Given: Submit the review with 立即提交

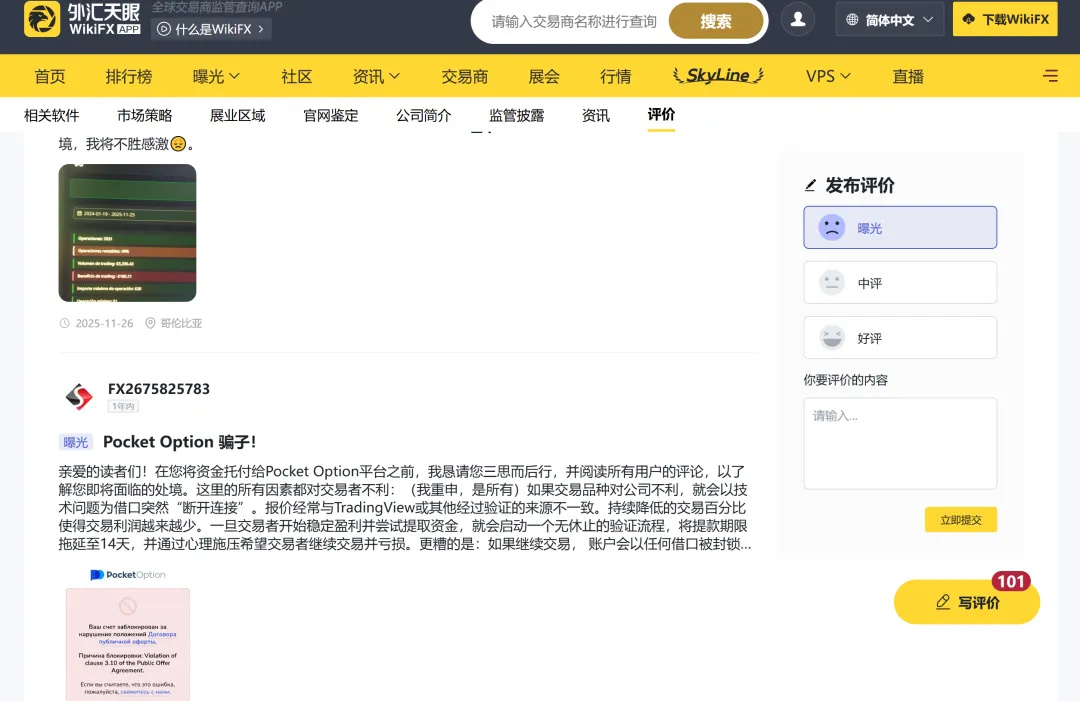Looking at the screenshot, I should 961,520.
